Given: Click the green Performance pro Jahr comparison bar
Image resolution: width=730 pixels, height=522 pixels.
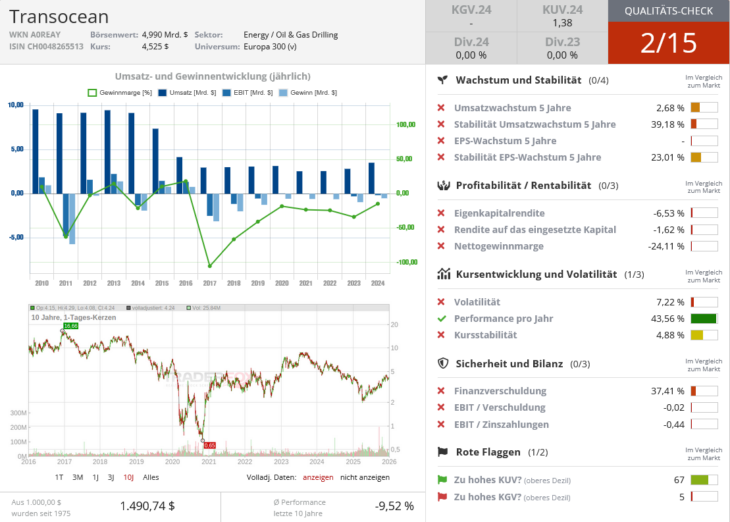Looking at the screenshot, I should pyautogui.click(x=704, y=318).
